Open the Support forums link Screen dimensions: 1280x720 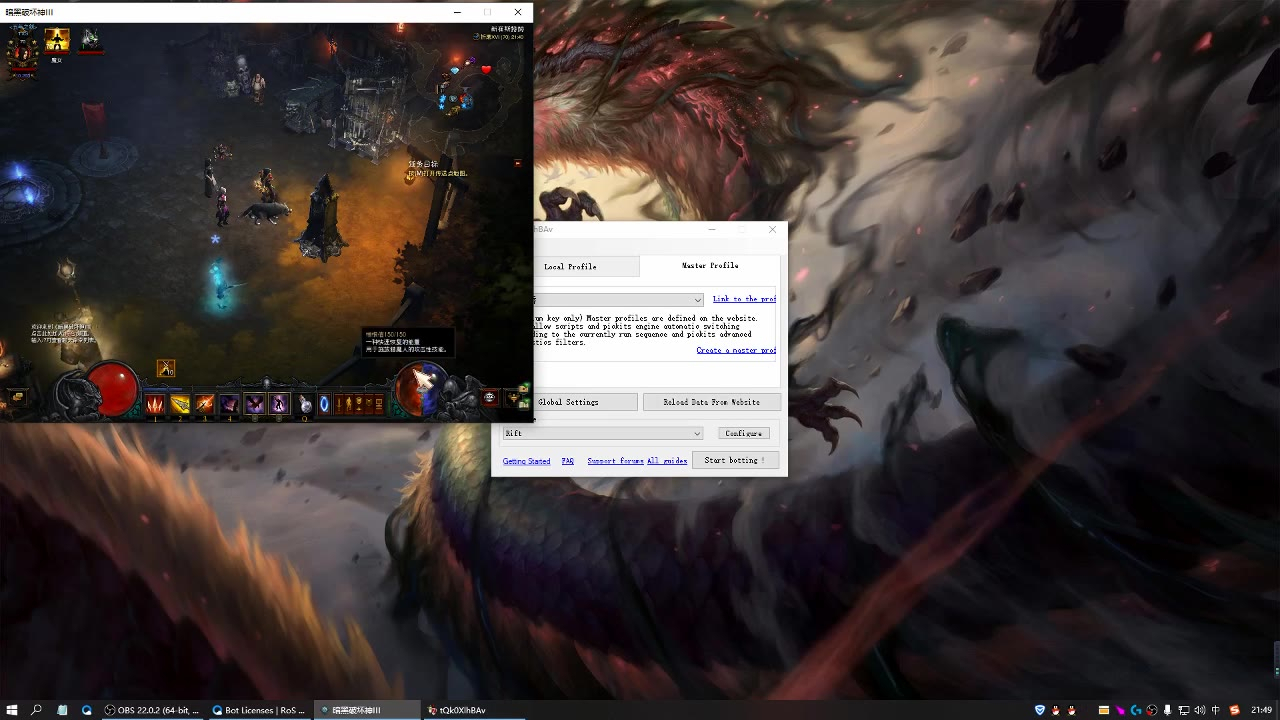tap(615, 461)
